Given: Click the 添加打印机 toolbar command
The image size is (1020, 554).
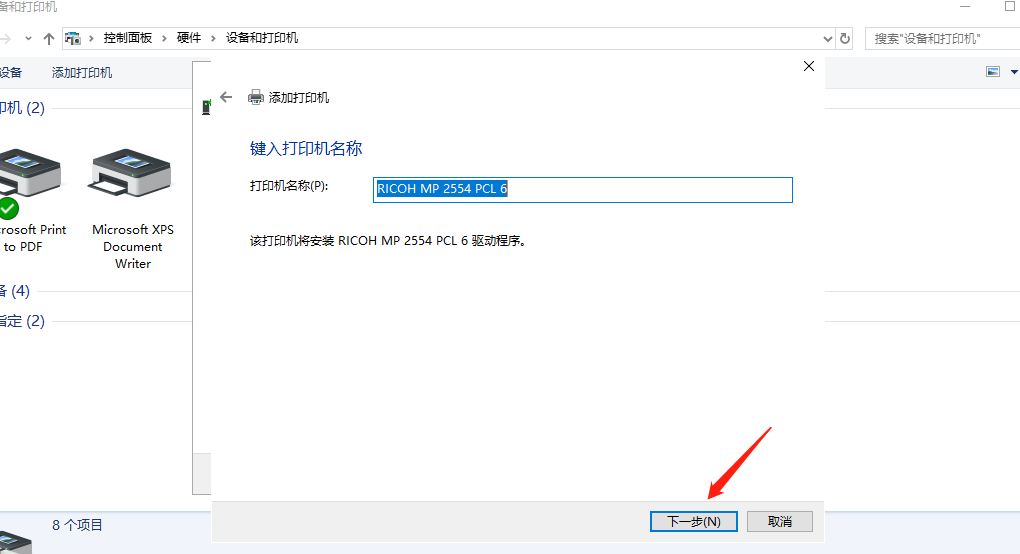Looking at the screenshot, I should click(x=82, y=72).
